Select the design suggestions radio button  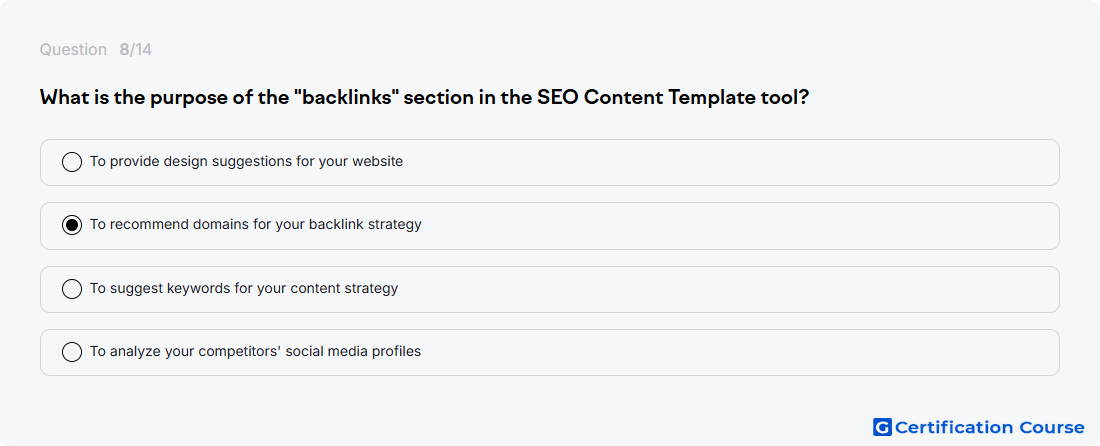(x=72, y=162)
